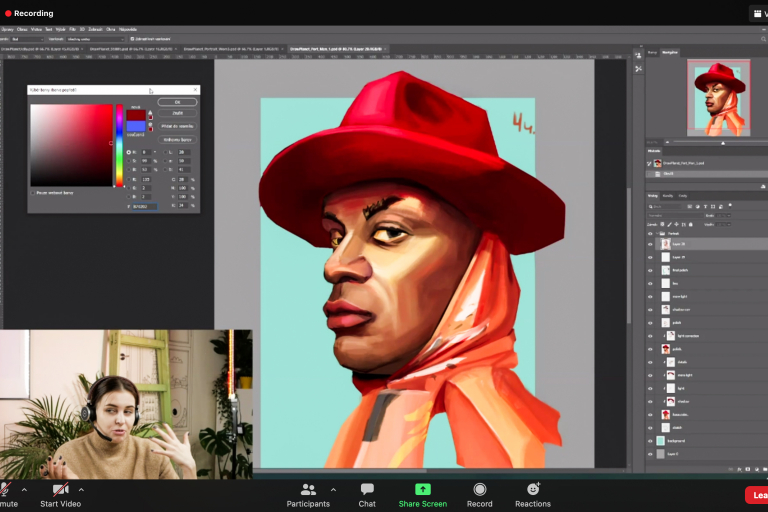This screenshot has width=768, height=512.
Task: Click History brush source icon beside snapshot
Action: pyautogui.click(x=649, y=164)
